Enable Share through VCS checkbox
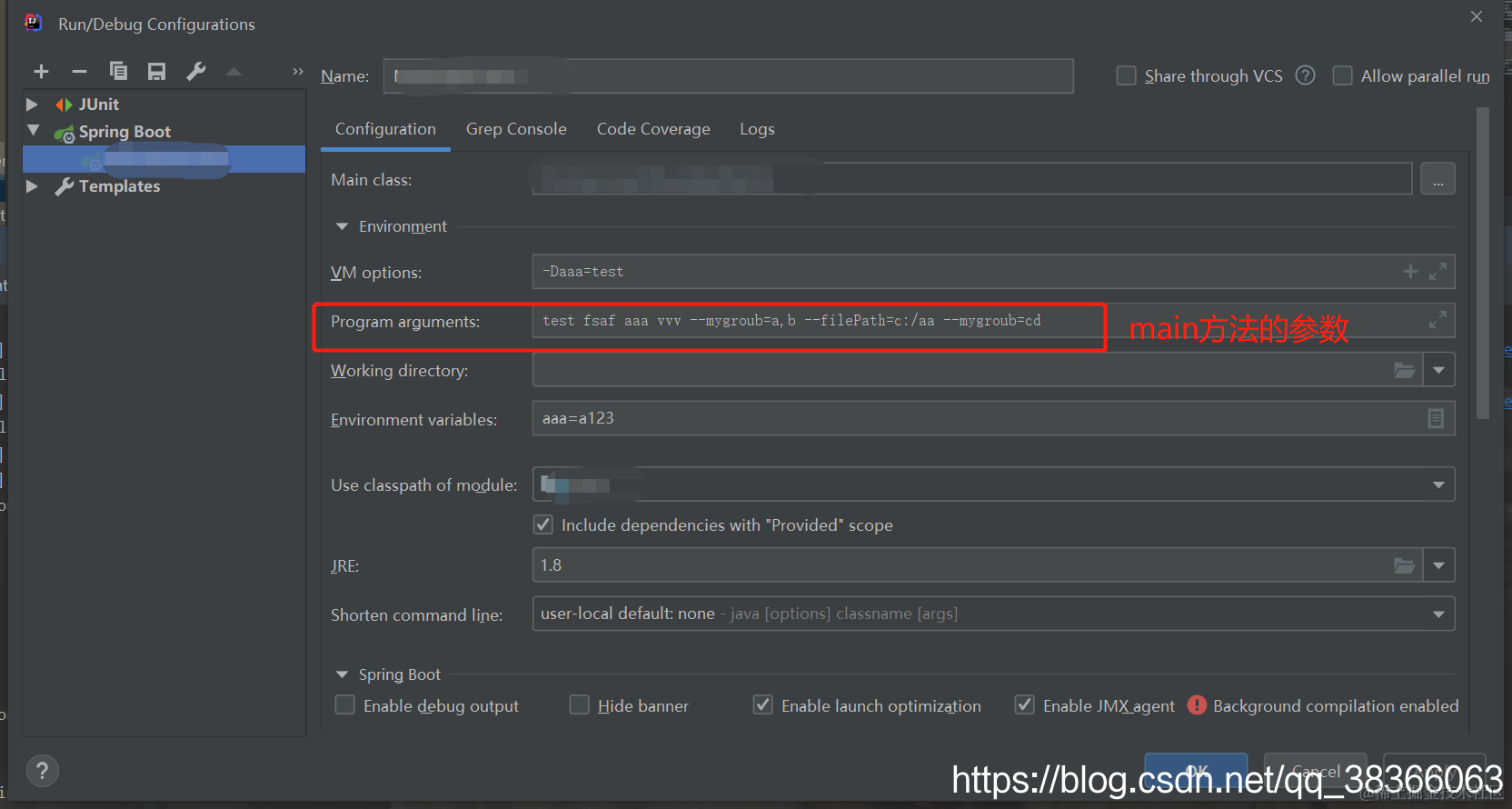 pyautogui.click(x=1126, y=75)
